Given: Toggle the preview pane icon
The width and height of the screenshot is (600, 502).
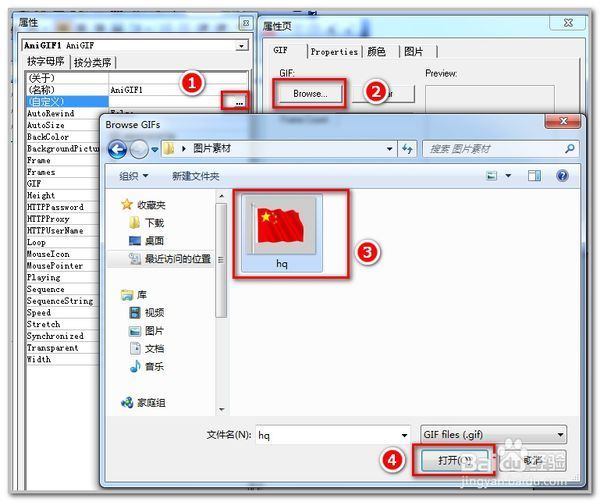Looking at the screenshot, I should click(x=534, y=176).
